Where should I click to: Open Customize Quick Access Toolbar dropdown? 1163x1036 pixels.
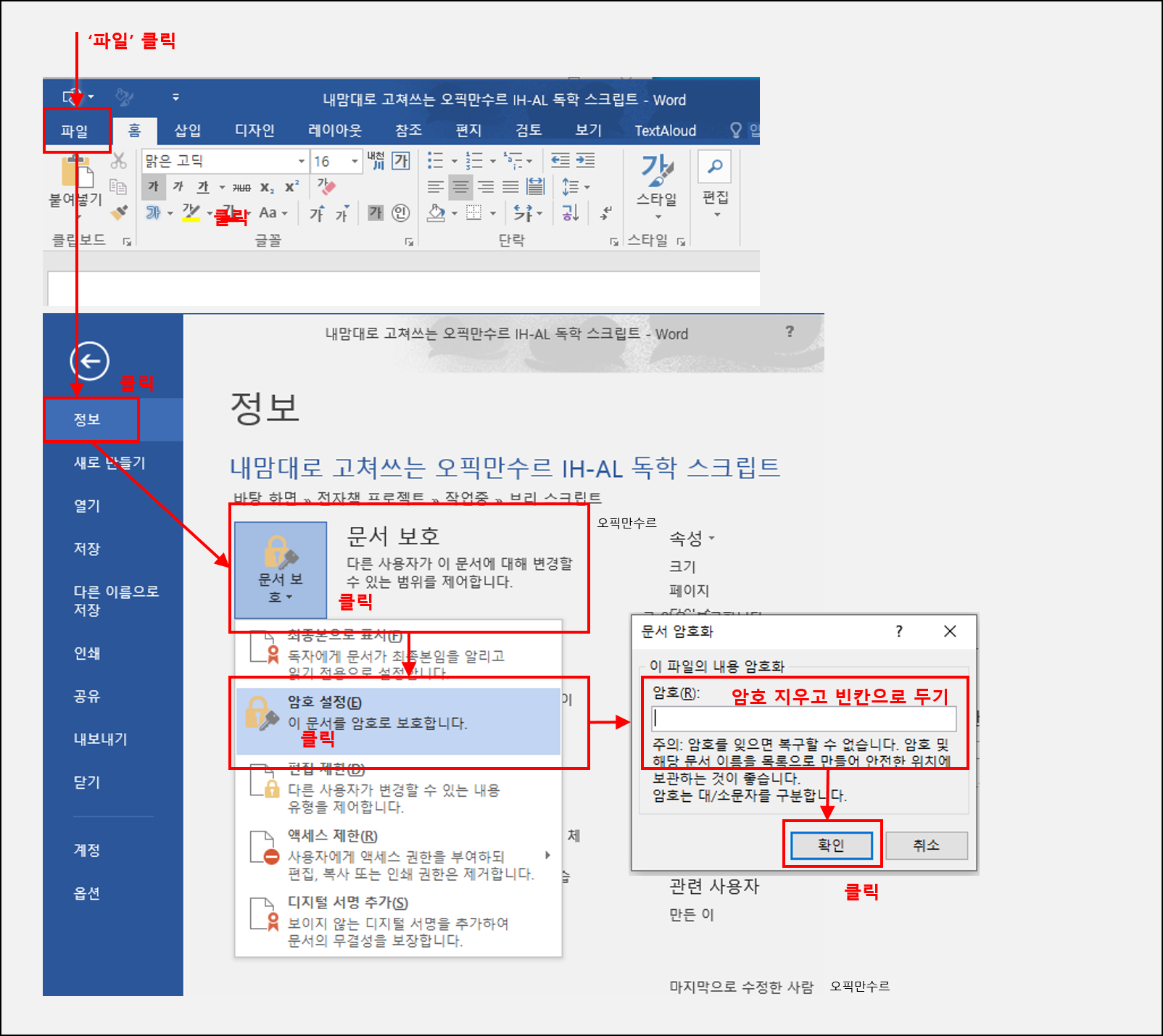(175, 97)
